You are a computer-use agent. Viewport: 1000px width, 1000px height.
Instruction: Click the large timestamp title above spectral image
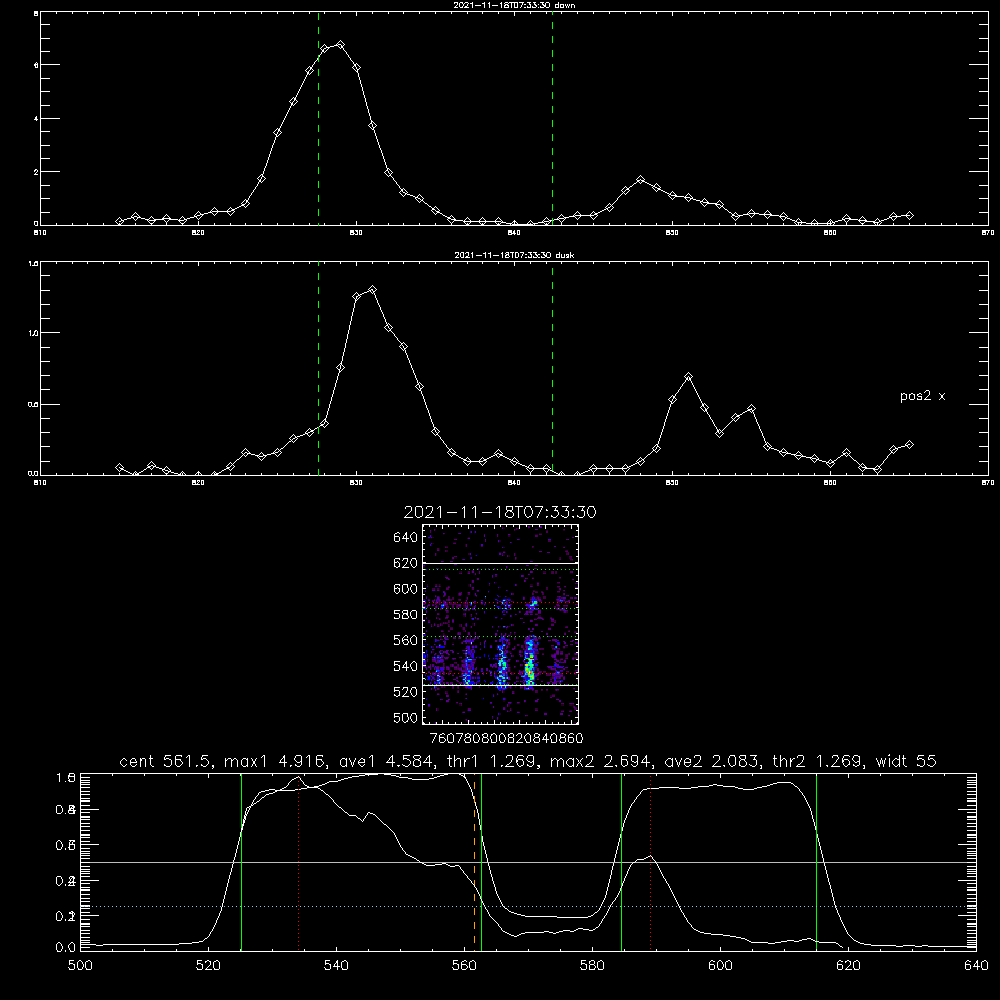500,512
